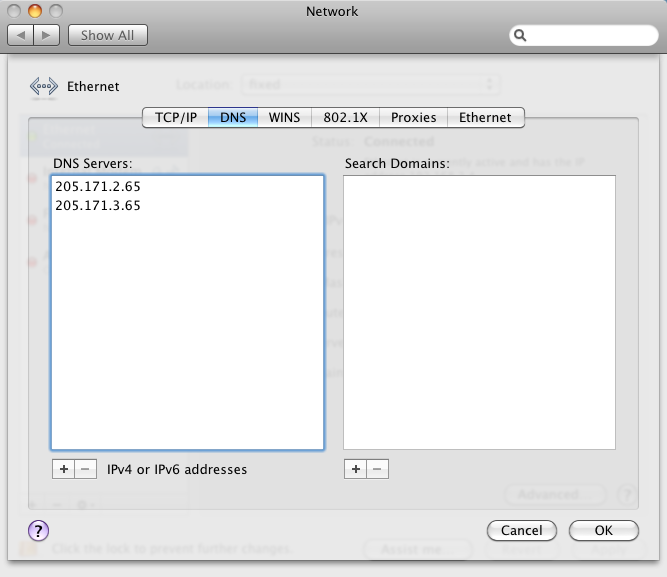Click the forward navigation arrow

click(x=47, y=35)
